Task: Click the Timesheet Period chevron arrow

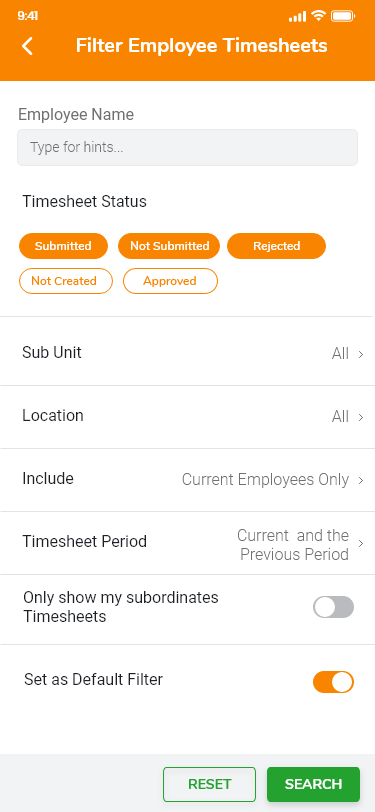Action: click(361, 544)
